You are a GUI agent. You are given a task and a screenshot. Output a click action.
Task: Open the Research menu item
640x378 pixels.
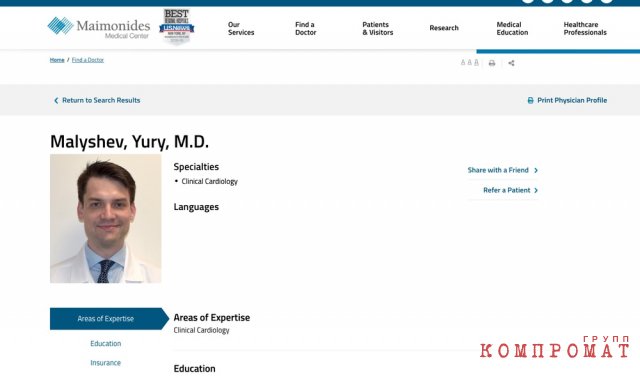(x=444, y=28)
